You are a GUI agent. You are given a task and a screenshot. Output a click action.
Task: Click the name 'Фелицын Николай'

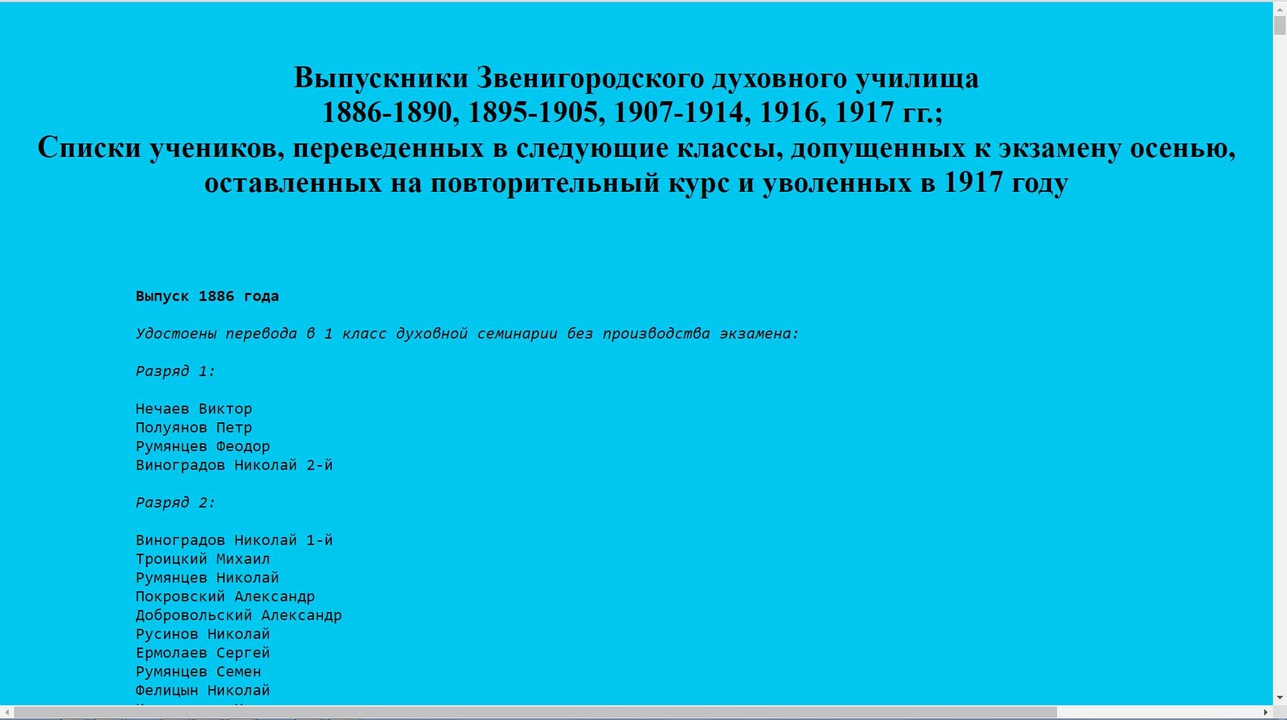pos(202,691)
